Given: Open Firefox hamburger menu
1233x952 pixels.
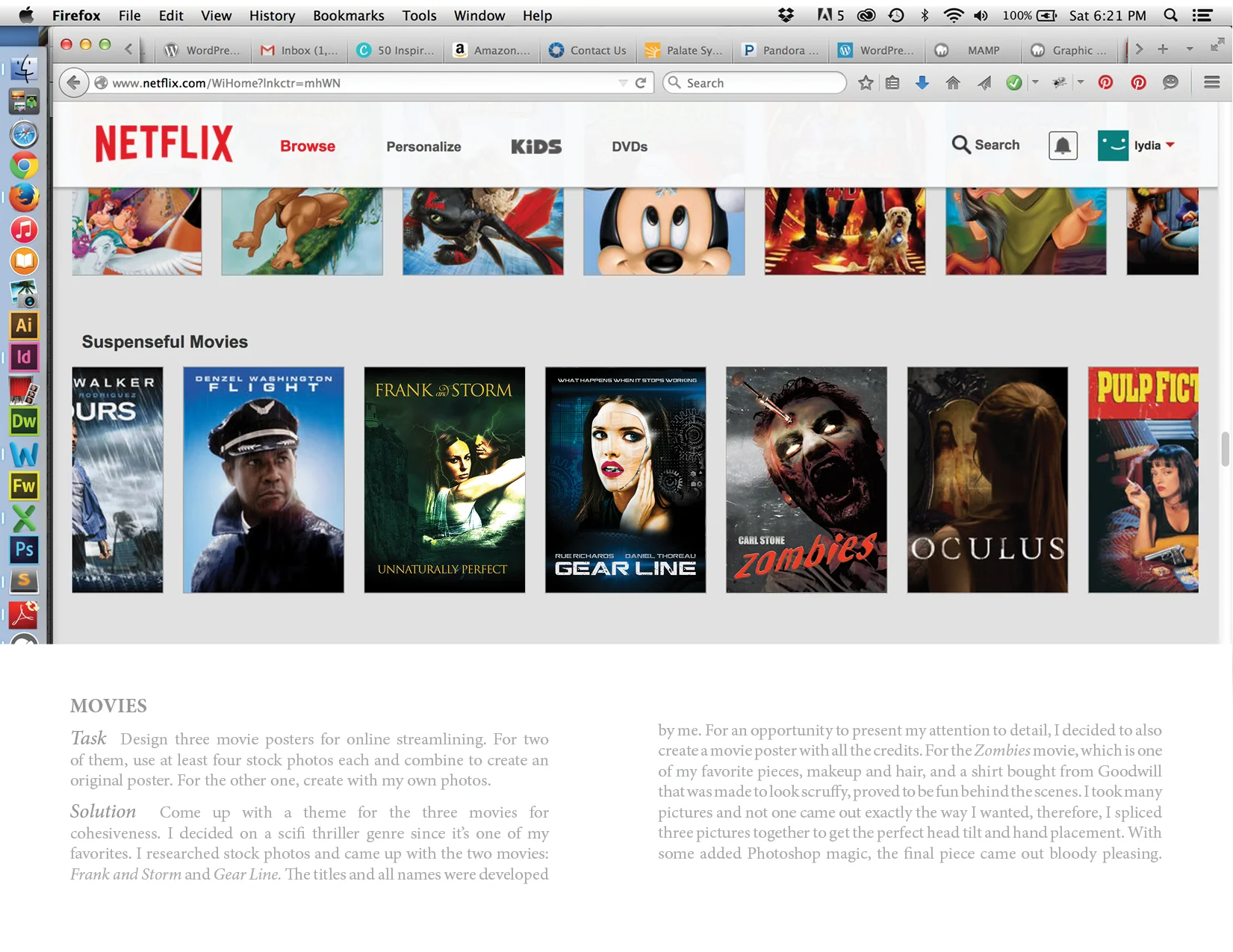Looking at the screenshot, I should (1212, 82).
